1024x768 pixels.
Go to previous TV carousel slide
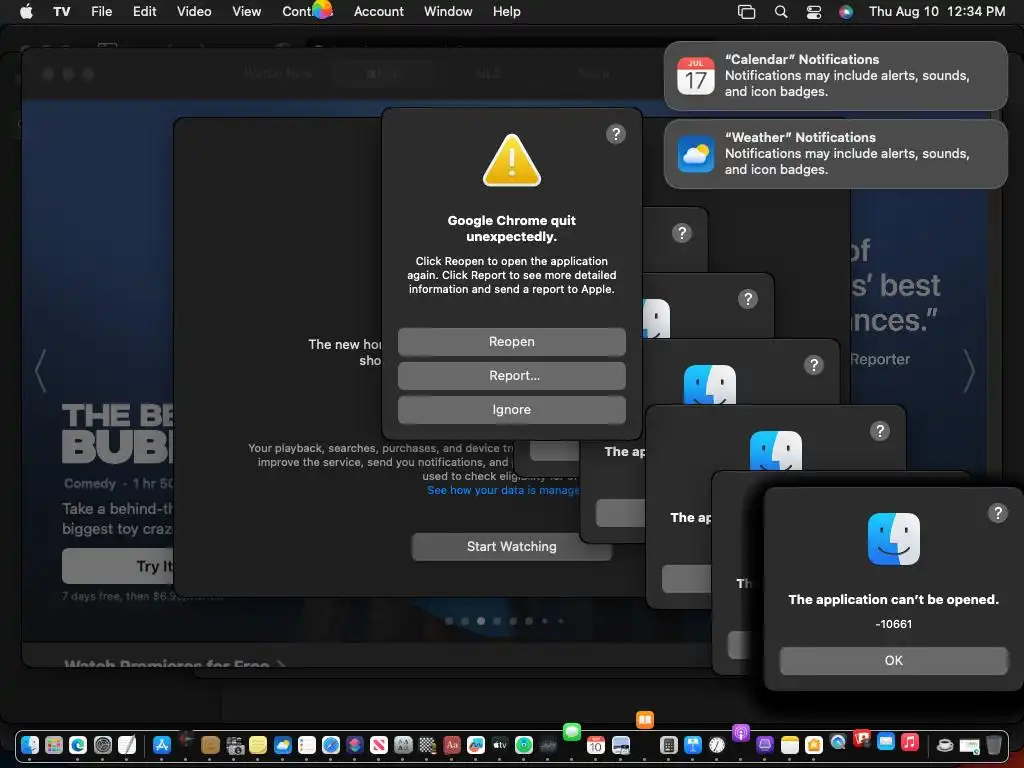pyautogui.click(x=40, y=370)
